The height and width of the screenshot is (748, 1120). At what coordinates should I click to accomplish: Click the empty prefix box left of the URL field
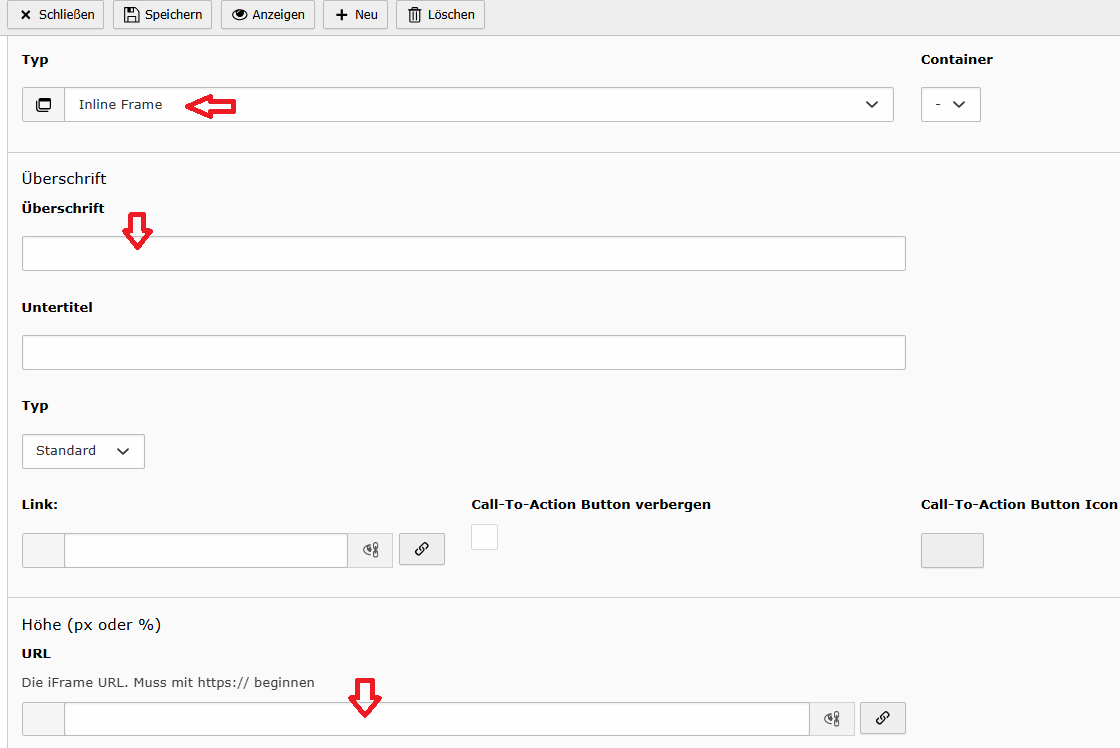(43, 719)
